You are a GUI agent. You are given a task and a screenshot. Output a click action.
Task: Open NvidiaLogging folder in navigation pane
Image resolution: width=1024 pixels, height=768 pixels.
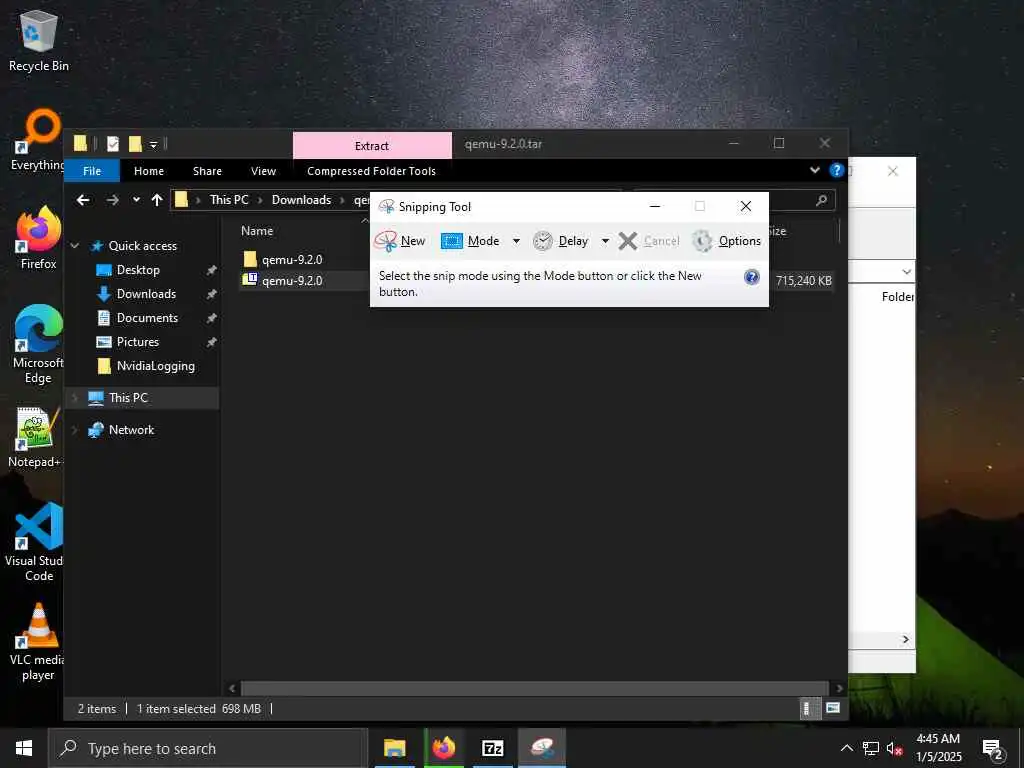click(155, 366)
